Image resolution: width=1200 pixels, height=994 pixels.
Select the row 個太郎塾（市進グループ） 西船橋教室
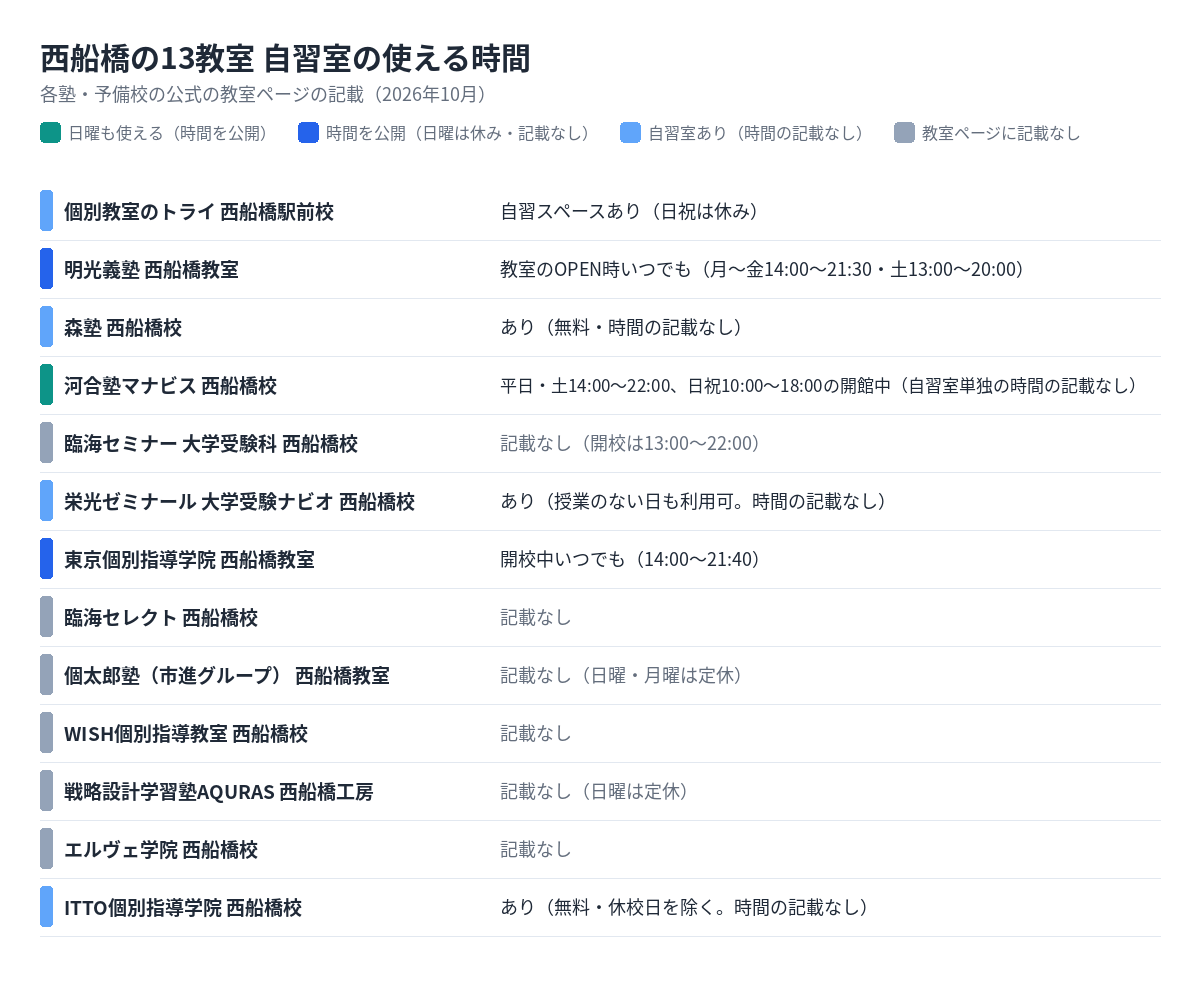point(600,675)
